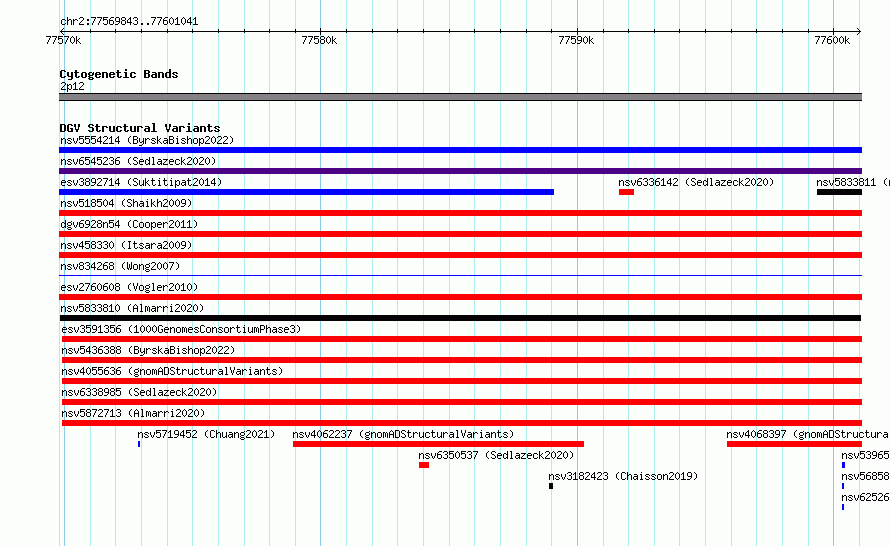Open nsv518504 (Shaikh2009) red variant bar
The height and width of the screenshot is (546, 890).
click(x=460, y=213)
